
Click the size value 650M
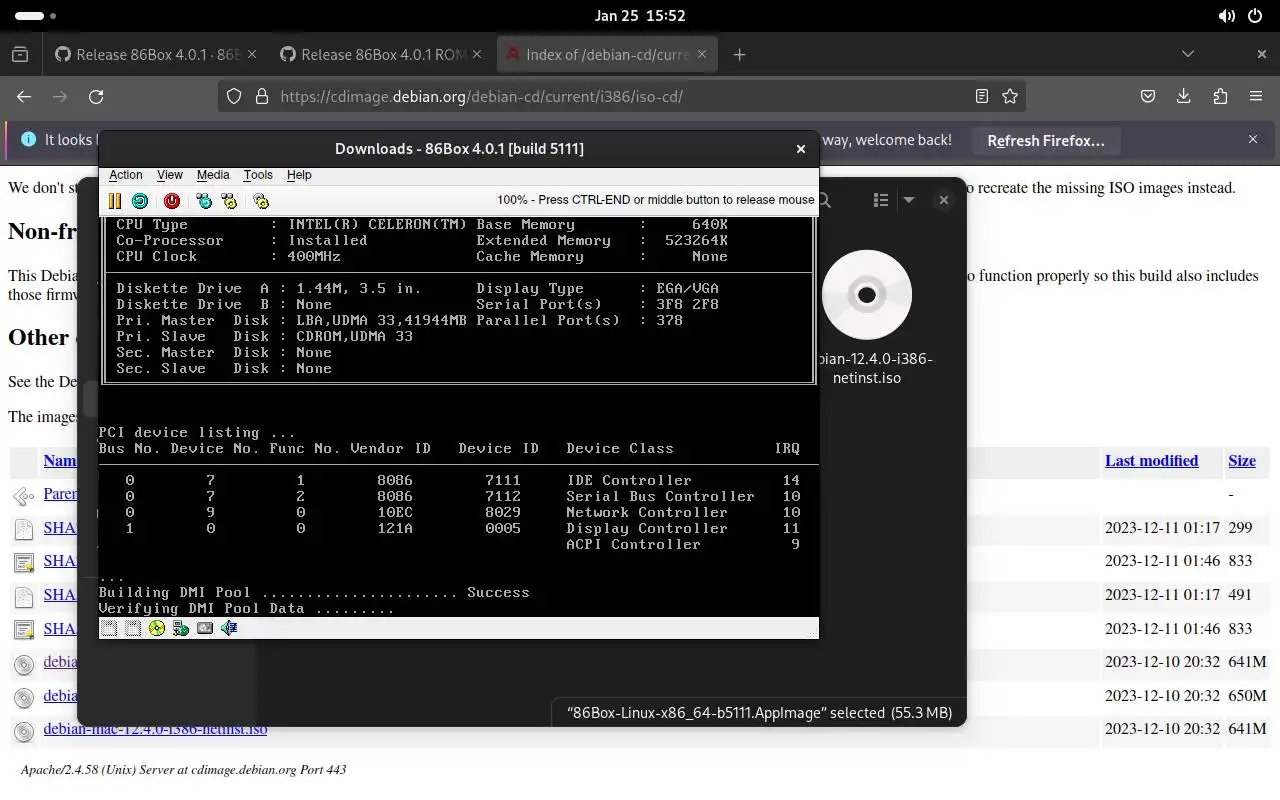point(1247,696)
